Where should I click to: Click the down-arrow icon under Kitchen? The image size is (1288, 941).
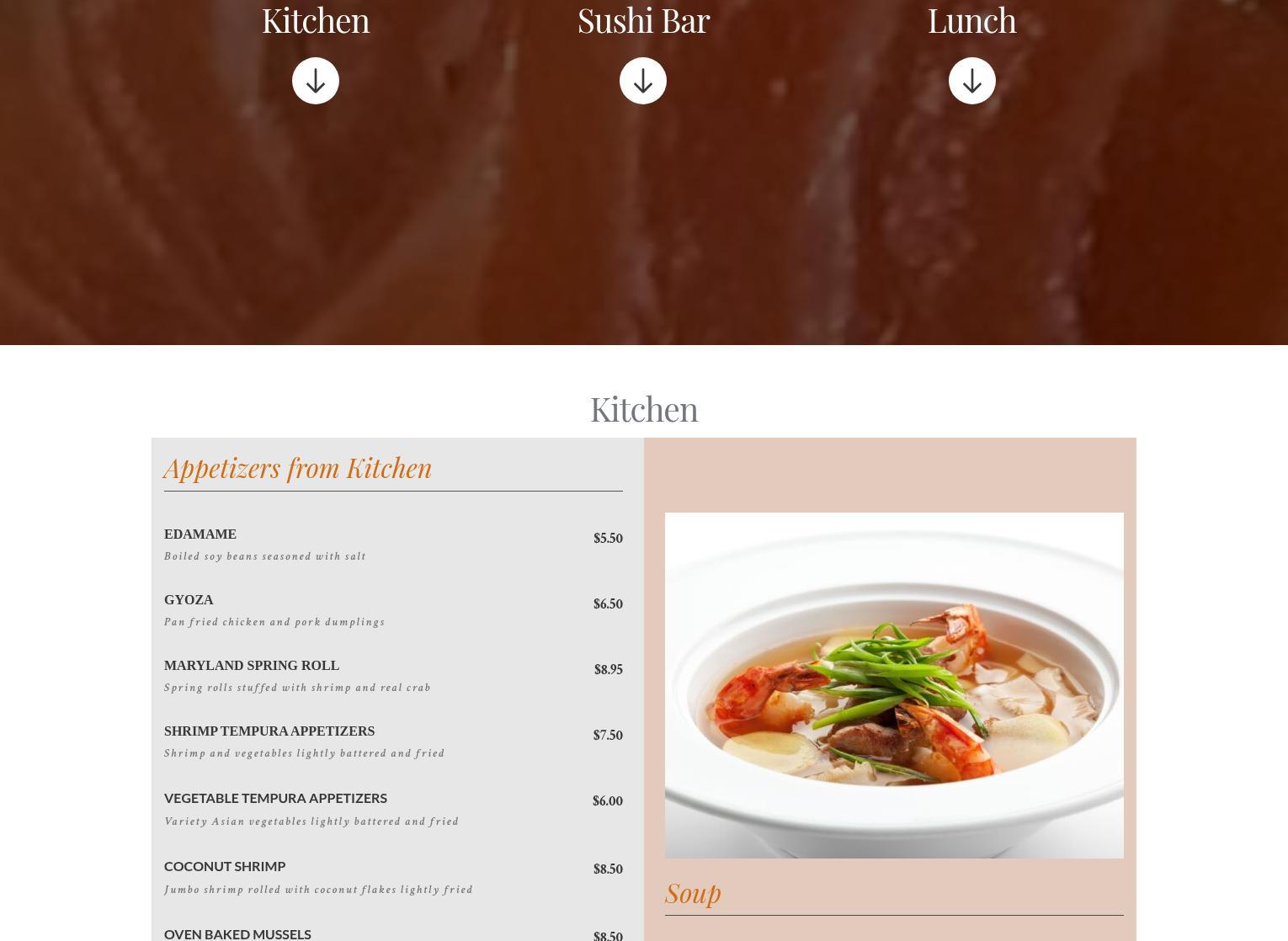pos(316,81)
